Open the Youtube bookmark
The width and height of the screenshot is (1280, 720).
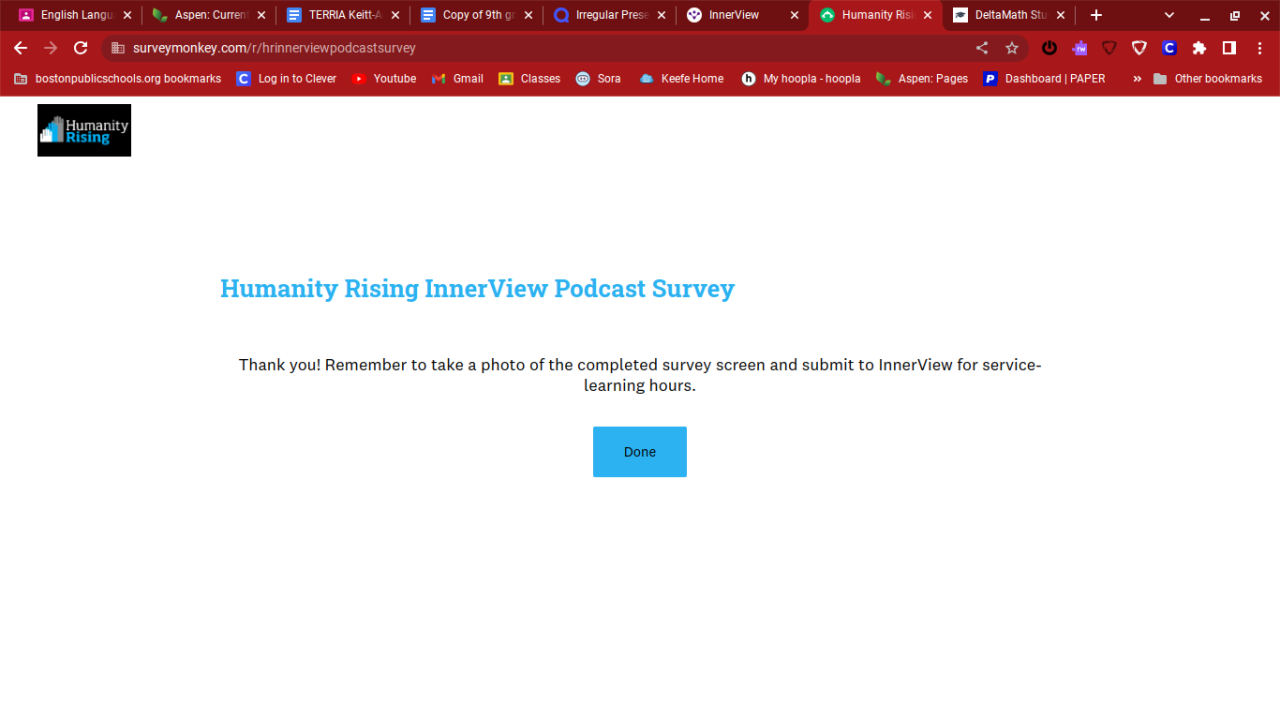tap(384, 78)
